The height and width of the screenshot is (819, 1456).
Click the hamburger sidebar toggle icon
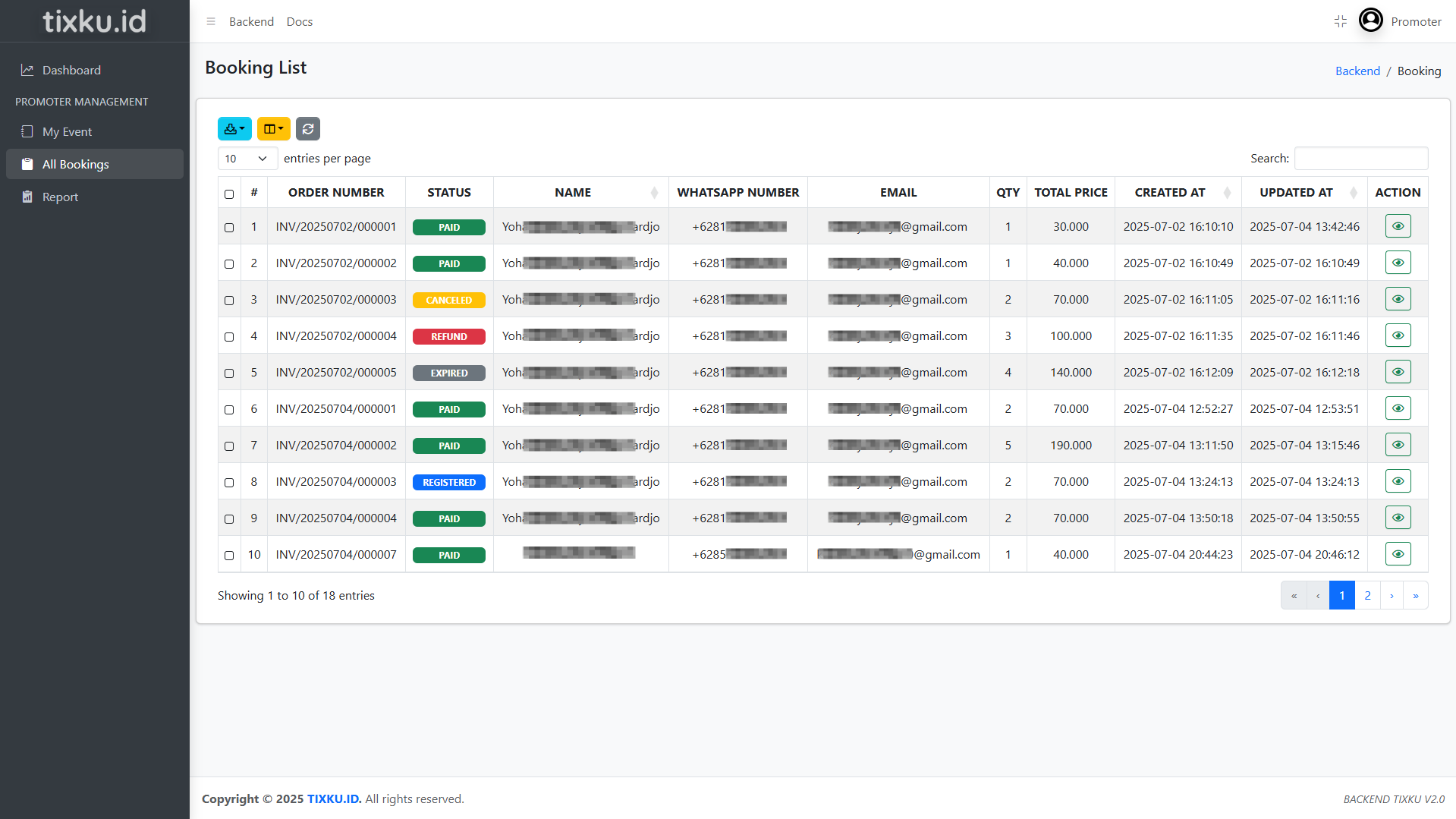click(x=211, y=21)
